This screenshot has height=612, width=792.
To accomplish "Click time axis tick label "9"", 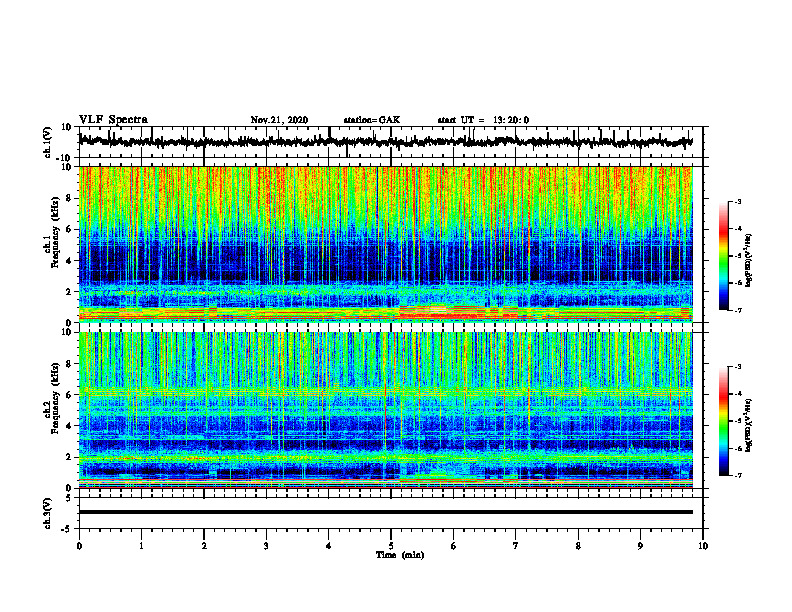I will click(x=640, y=546).
